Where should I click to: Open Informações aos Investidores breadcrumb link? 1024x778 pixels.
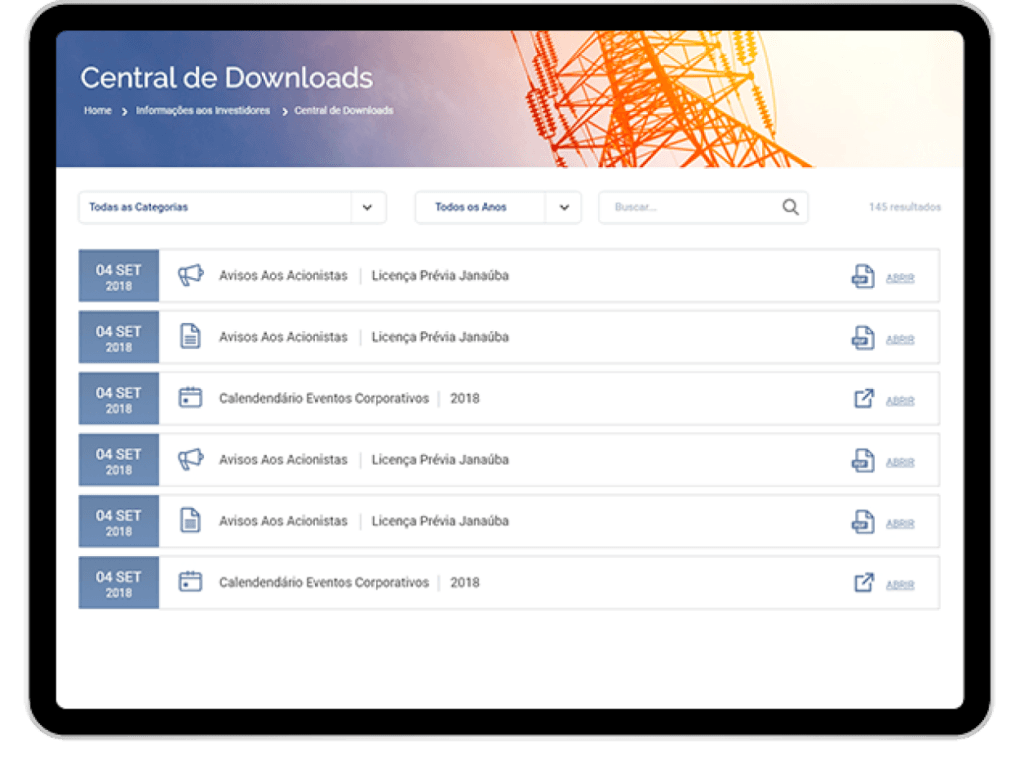click(203, 111)
